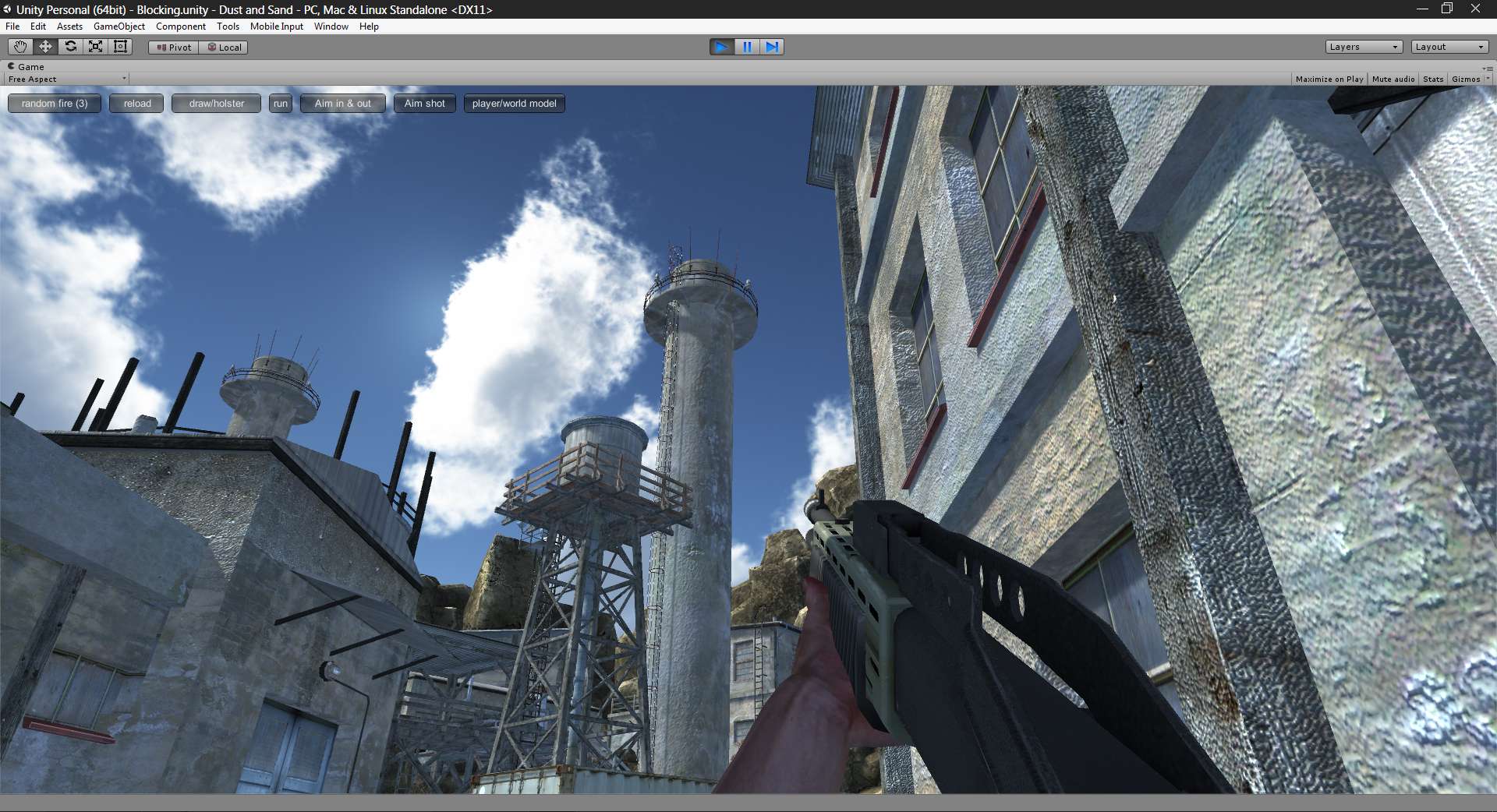The width and height of the screenshot is (1497, 812).
Task: Click the reload button
Action: pos(137,104)
